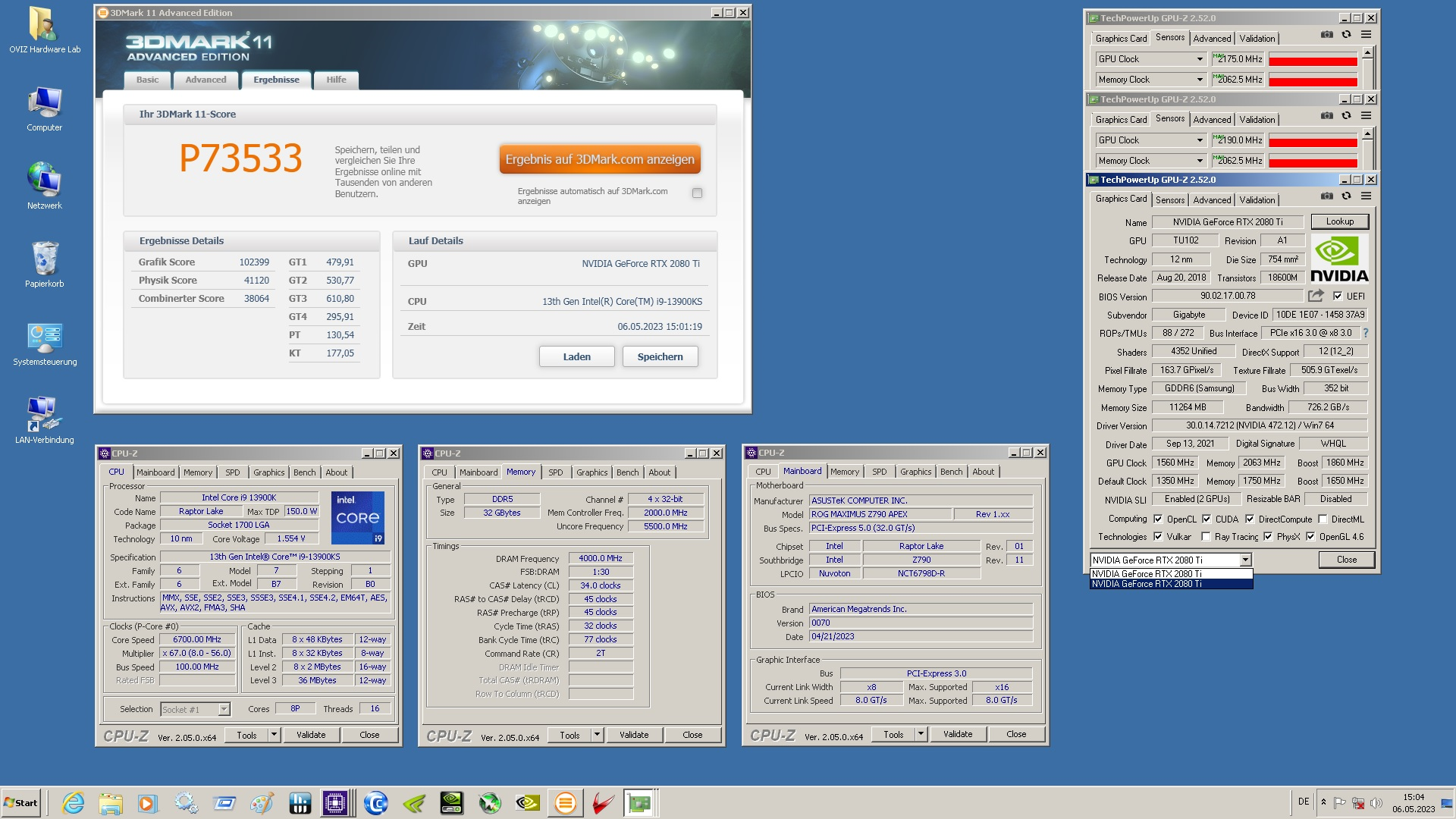Open Memory Clock dropdown in the second GPU-Z window
This screenshot has width=1456, height=819.
click(x=1200, y=161)
